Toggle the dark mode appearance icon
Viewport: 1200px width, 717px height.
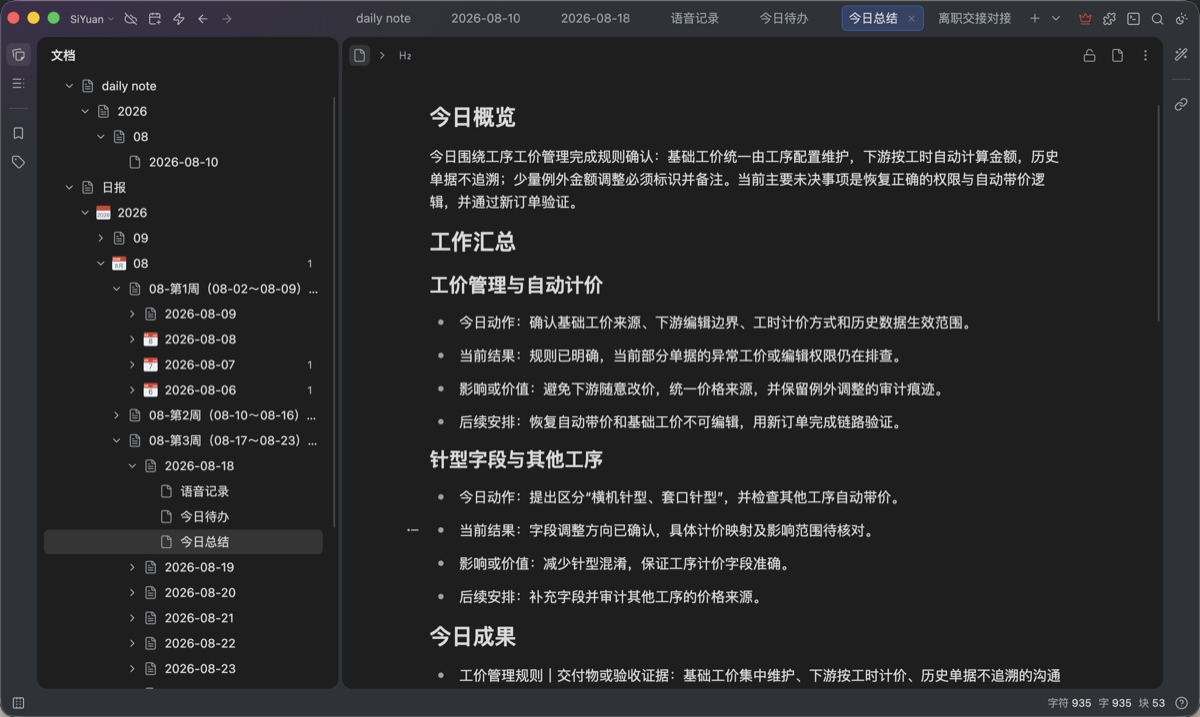[x=1181, y=19]
